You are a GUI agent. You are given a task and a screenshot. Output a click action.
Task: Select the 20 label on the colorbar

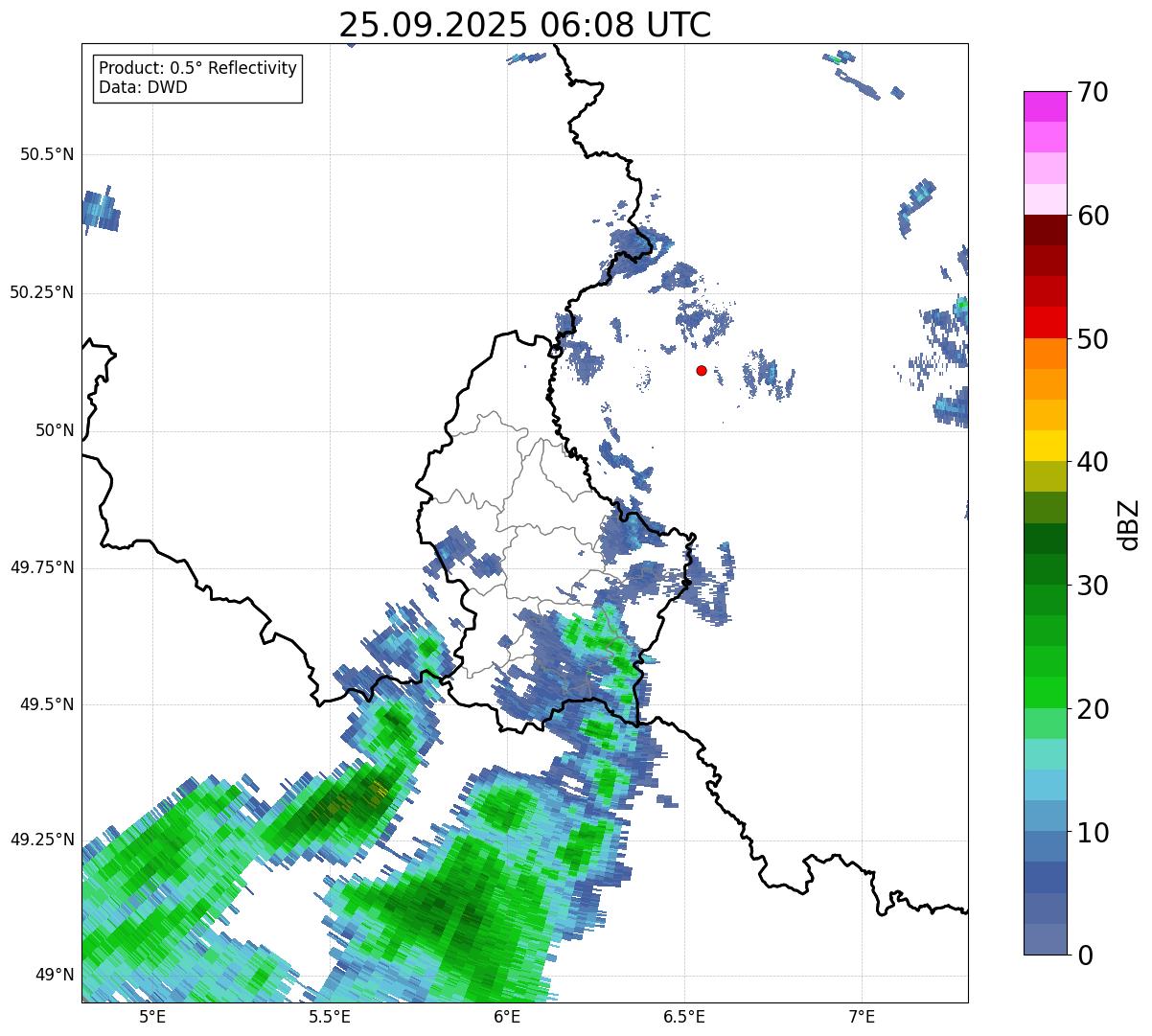1093,709
